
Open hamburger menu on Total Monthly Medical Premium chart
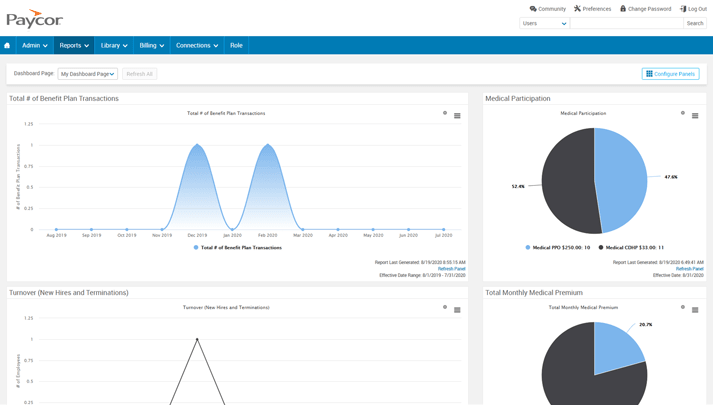[x=695, y=310]
